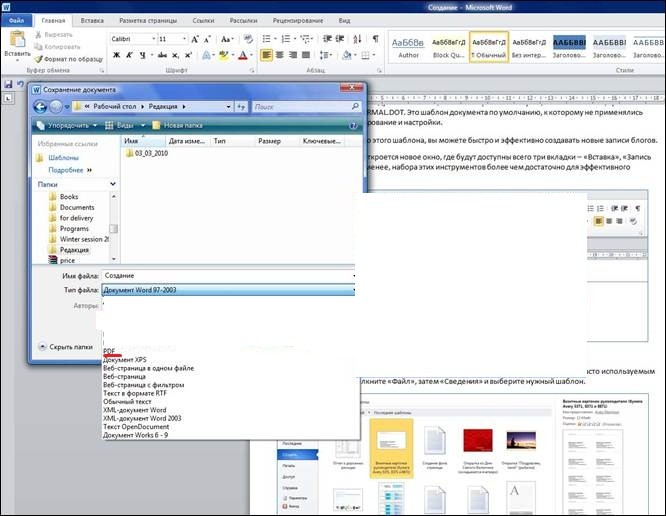Toggle Bold (Ж) formatting

tap(116, 55)
